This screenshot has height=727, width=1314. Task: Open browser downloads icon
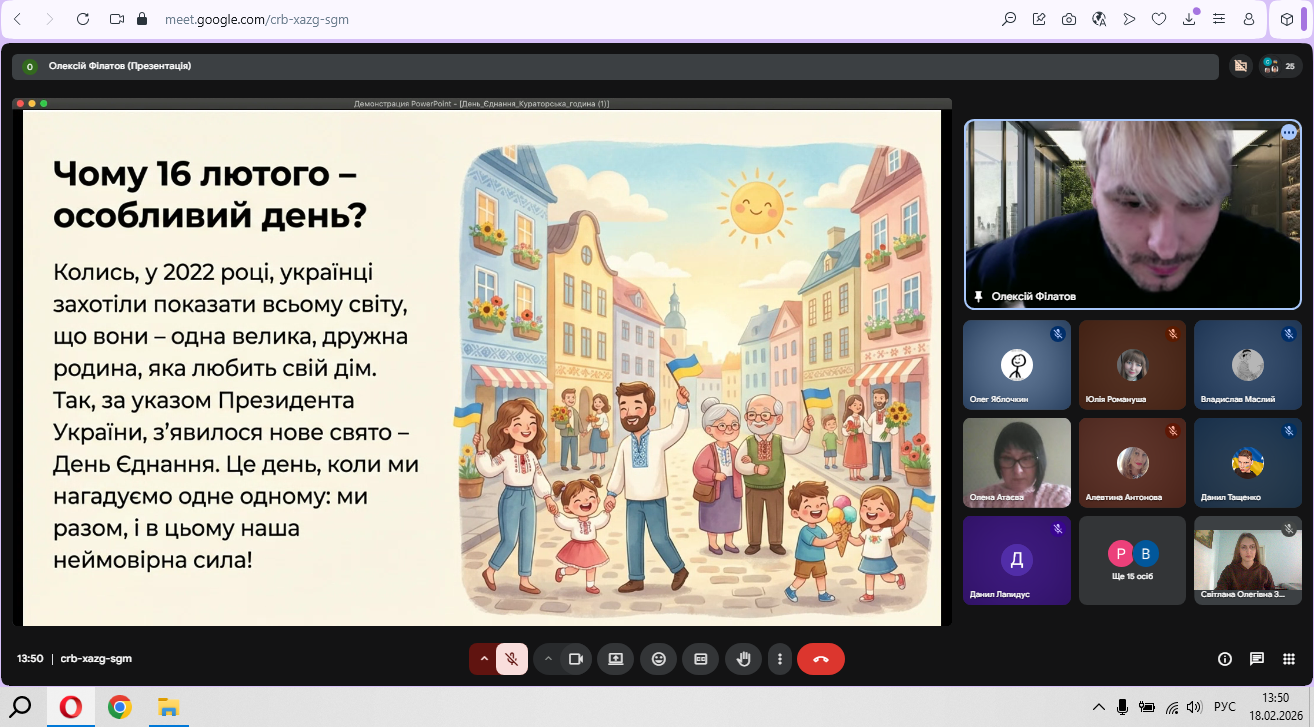[x=1190, y=19]
